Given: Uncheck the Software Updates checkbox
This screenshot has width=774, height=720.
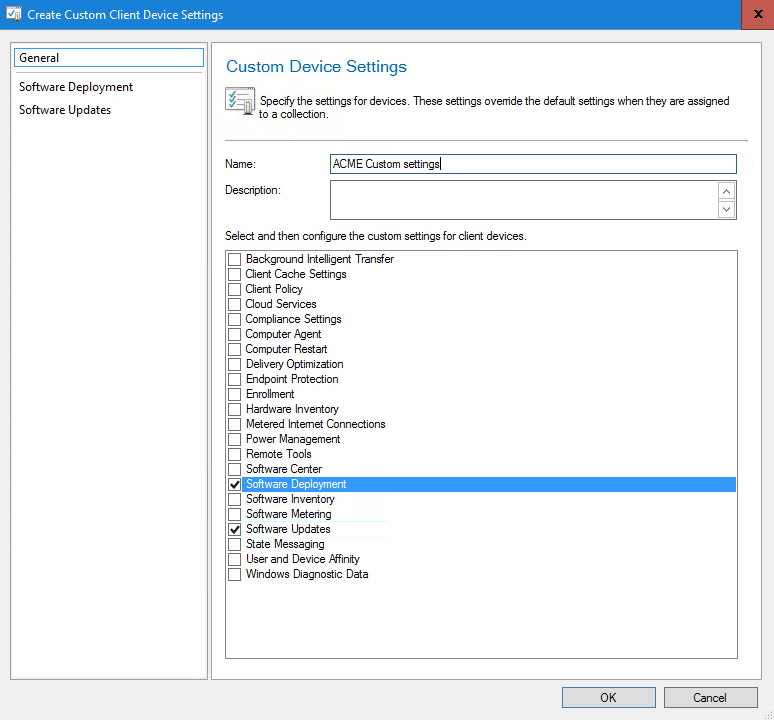Looking at the screenshot, I should (235, 530).
